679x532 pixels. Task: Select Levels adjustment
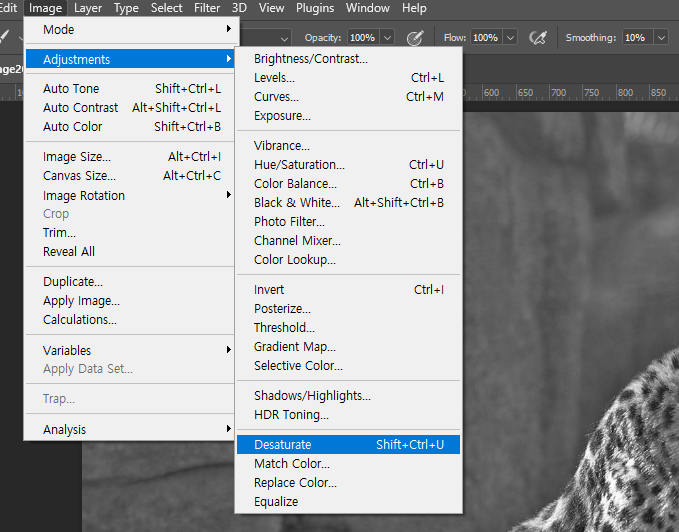pos(348,77)
